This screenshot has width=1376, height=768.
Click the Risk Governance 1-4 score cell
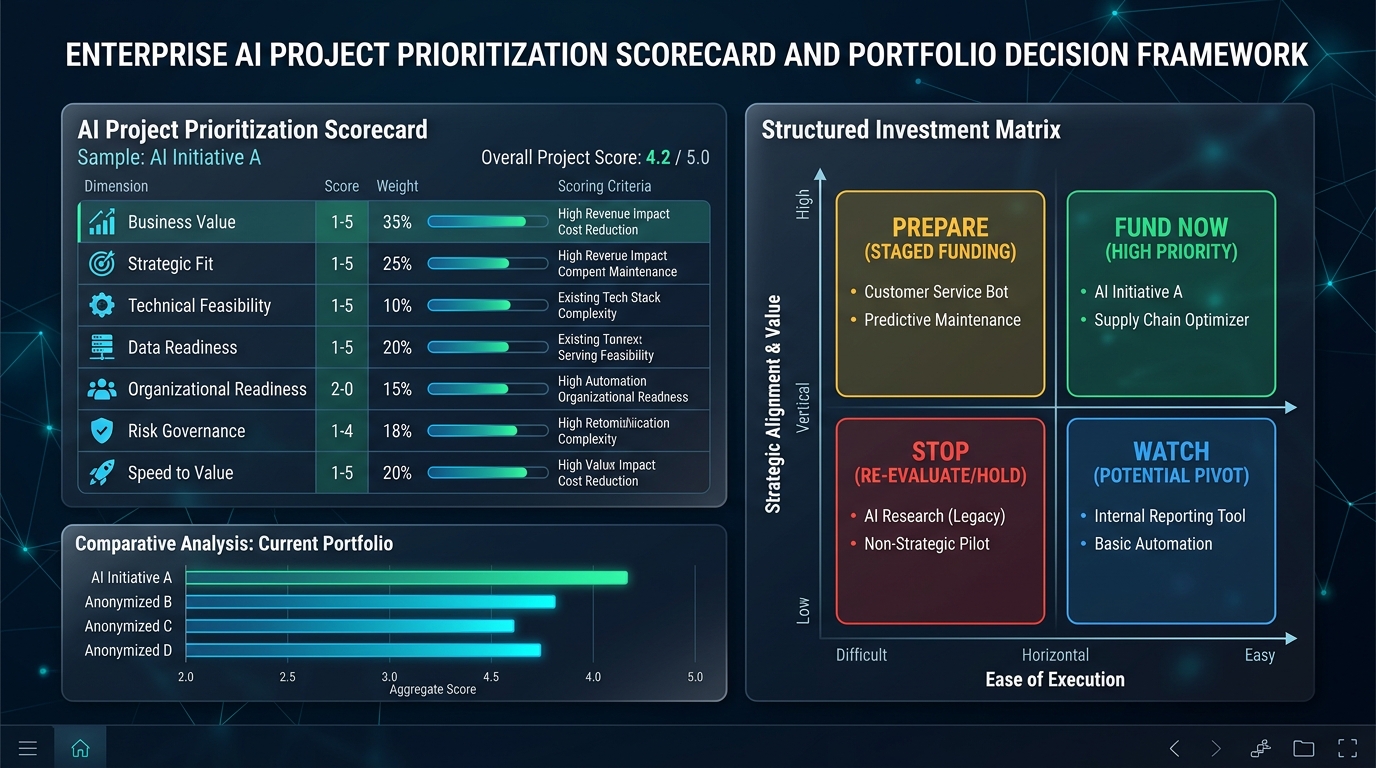click(x=342, y=431)
